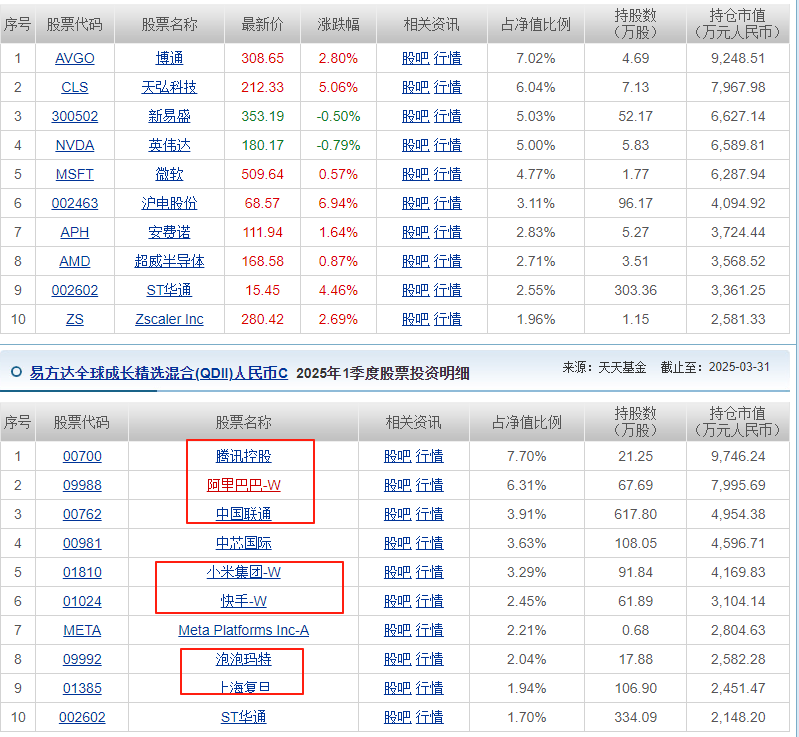Open 小米集团-W stock link
Viewport: 799px width, 737px height.
(244, 572)
